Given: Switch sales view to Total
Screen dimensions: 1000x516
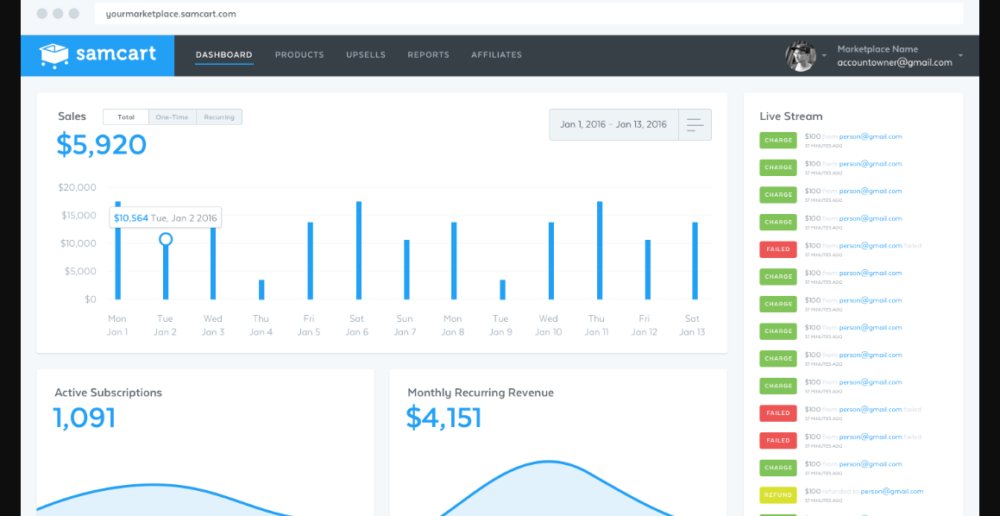Looking at the screenshot, I should coord(126,117).
